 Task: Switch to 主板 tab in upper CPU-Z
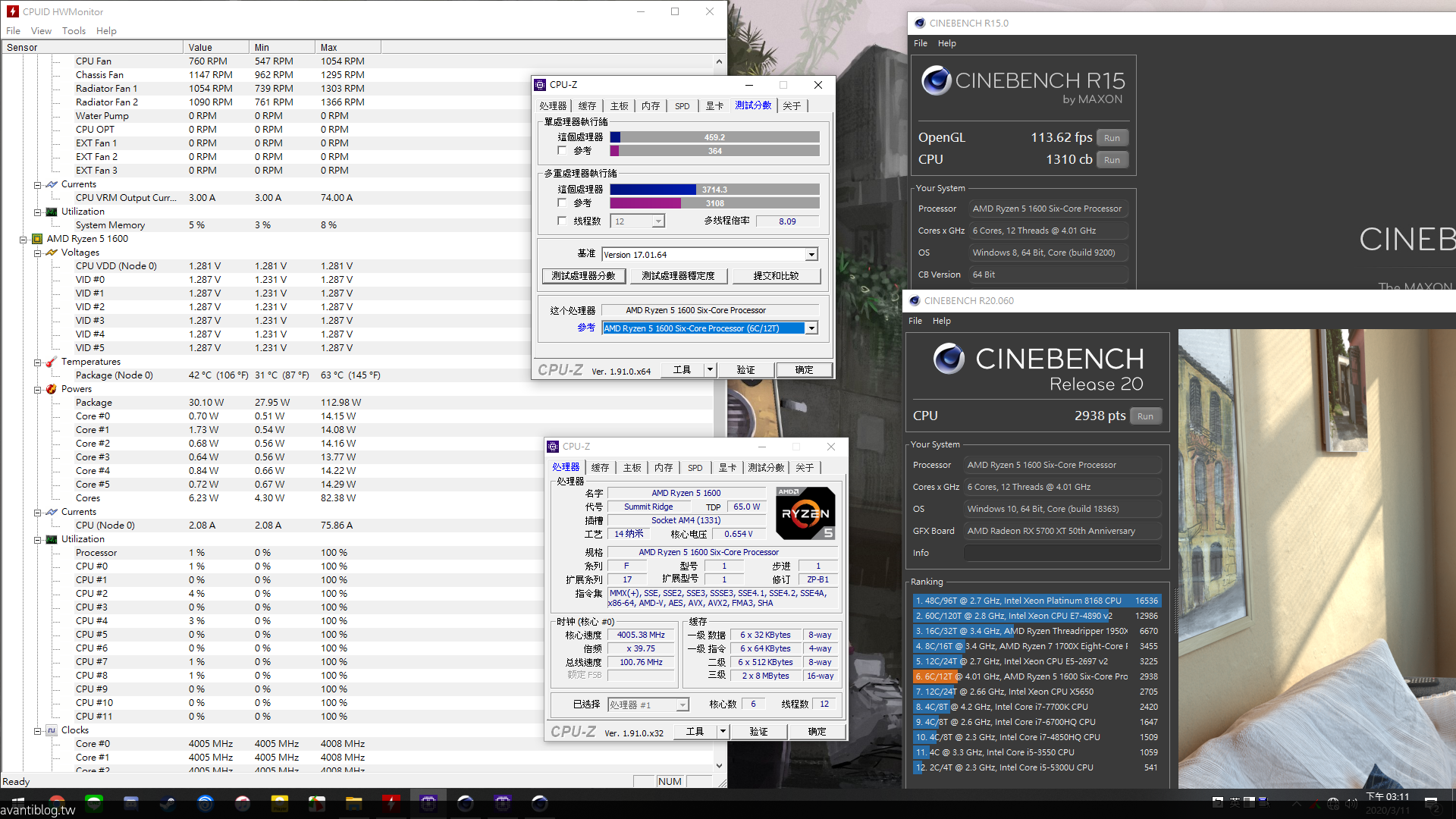click(619, 106)
